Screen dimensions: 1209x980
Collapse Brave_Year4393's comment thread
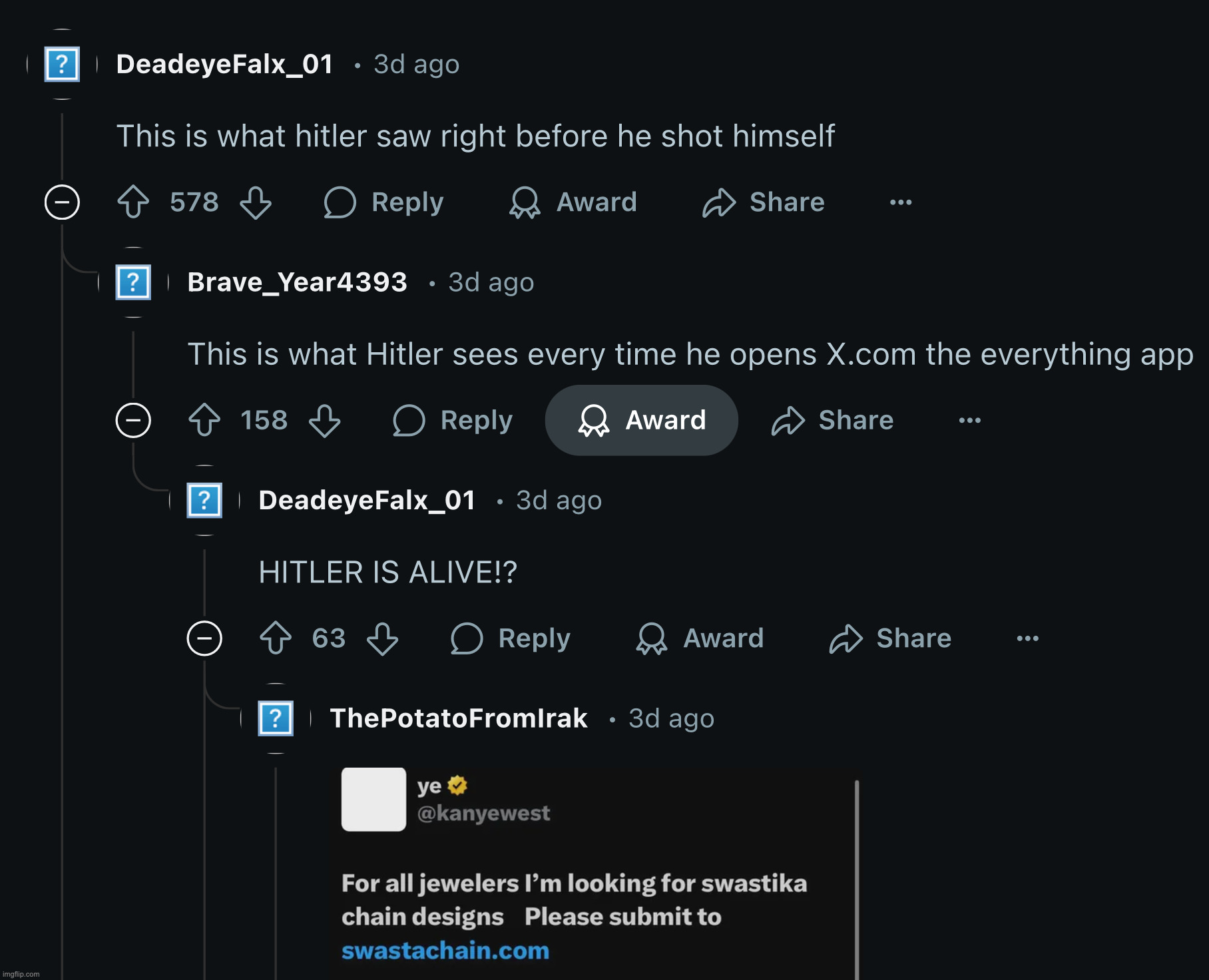133,420
